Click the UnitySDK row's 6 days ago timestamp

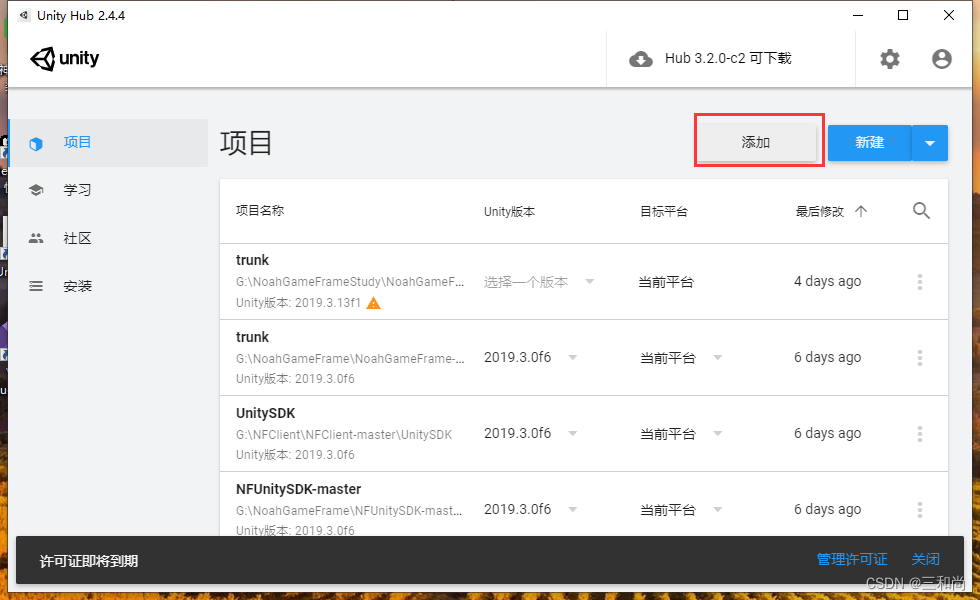[828, 433]
